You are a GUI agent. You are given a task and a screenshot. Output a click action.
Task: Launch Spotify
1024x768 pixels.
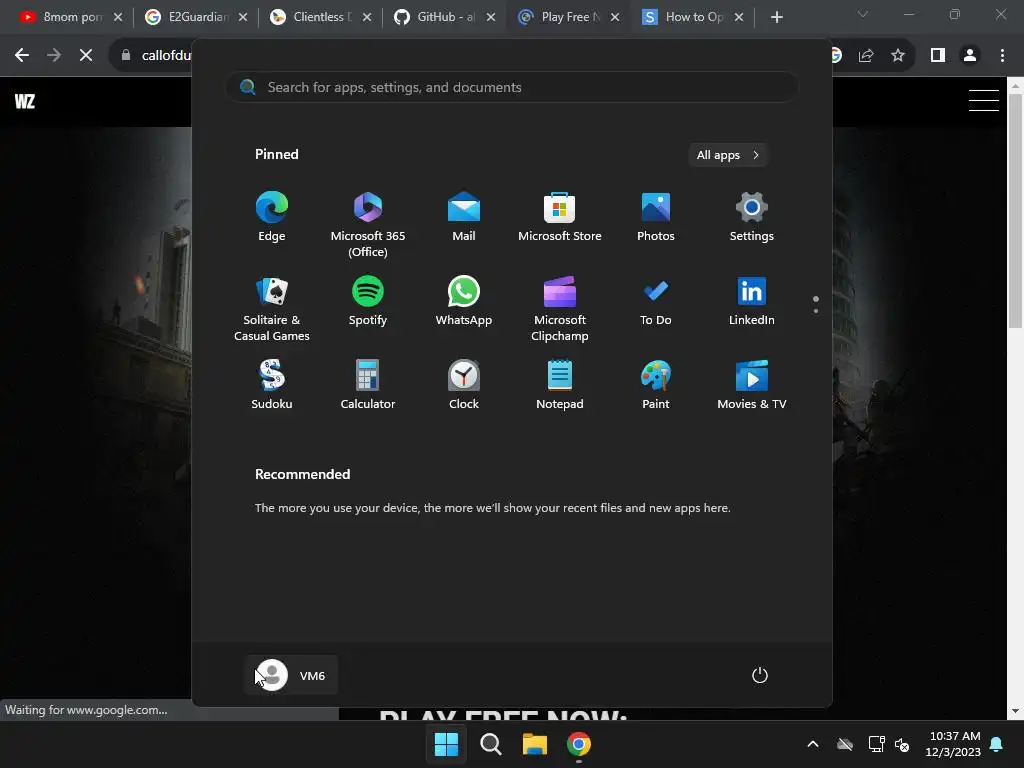click(x=368, y=302)
